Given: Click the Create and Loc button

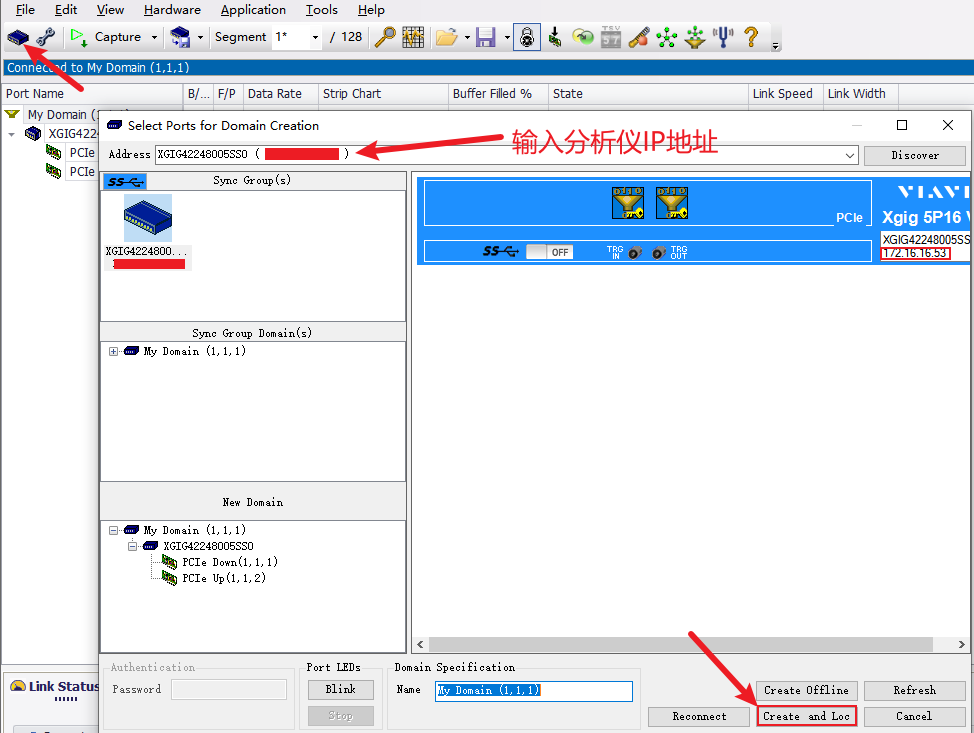Looking at the screenshot, I should [806, 716].
